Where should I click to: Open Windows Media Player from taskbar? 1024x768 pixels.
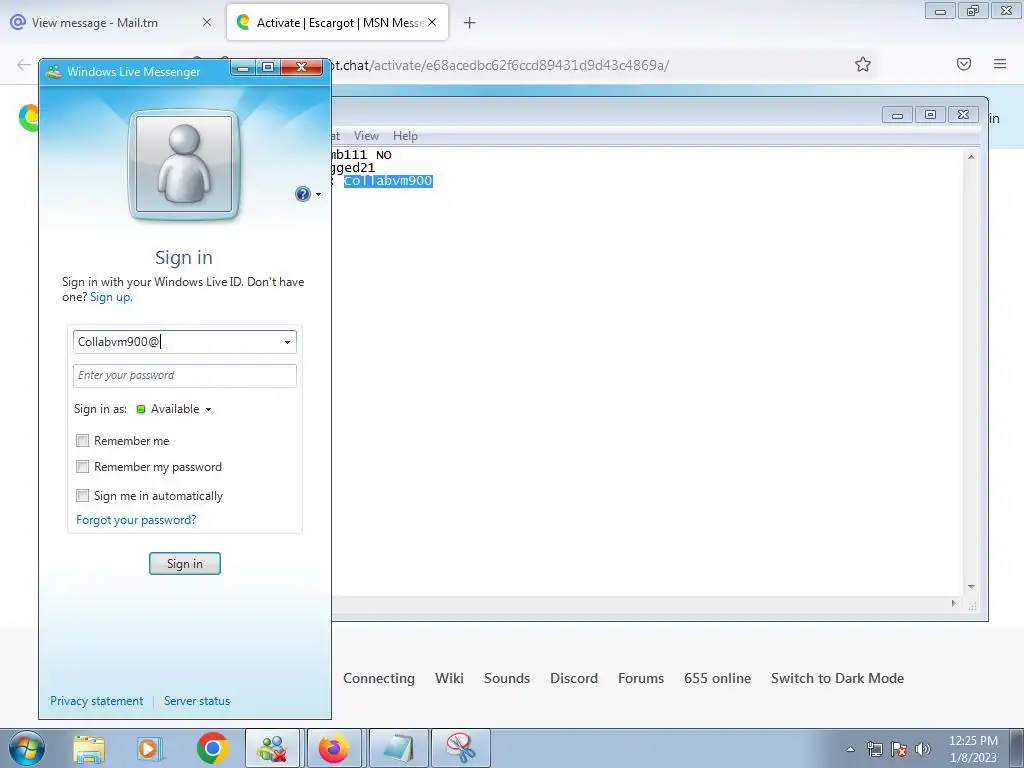click(x=149, y=748)
